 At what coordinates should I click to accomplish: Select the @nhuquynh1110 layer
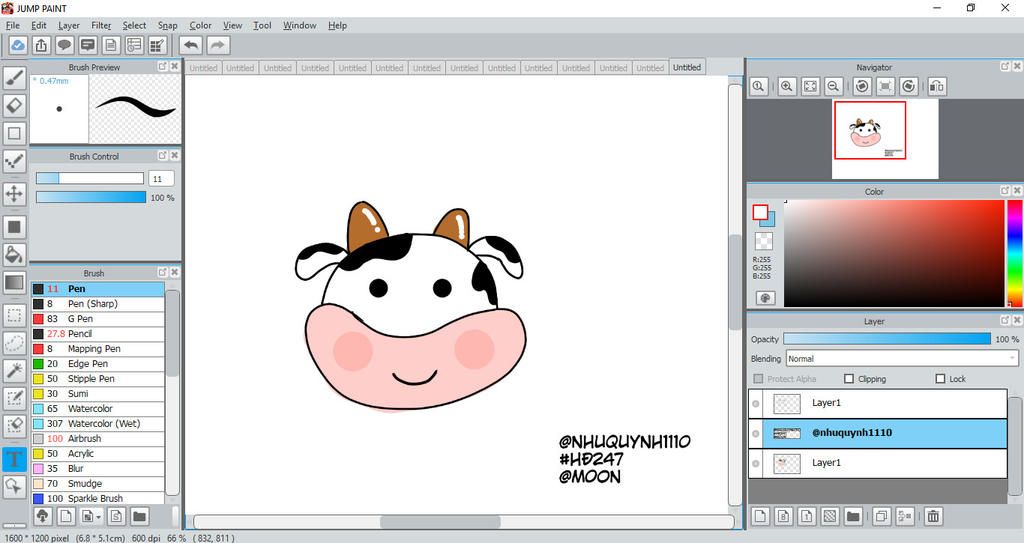(877, 433)
